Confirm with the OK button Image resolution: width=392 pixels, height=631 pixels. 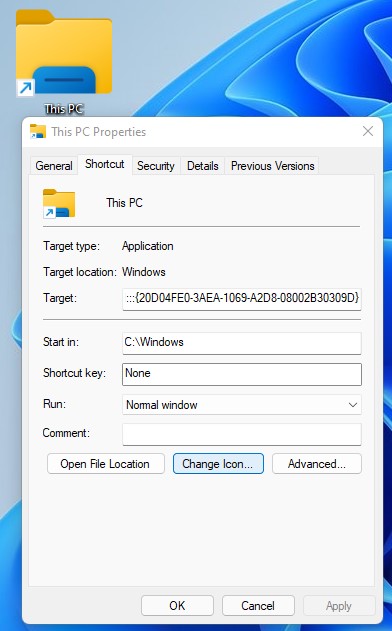coord(177,606)
